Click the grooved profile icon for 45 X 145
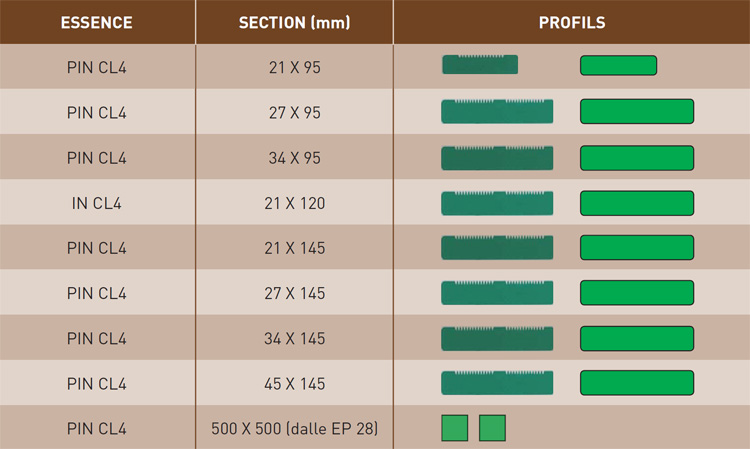Image resolution: width=750 pixels, height=449 pixels. (x=497, y=383)
